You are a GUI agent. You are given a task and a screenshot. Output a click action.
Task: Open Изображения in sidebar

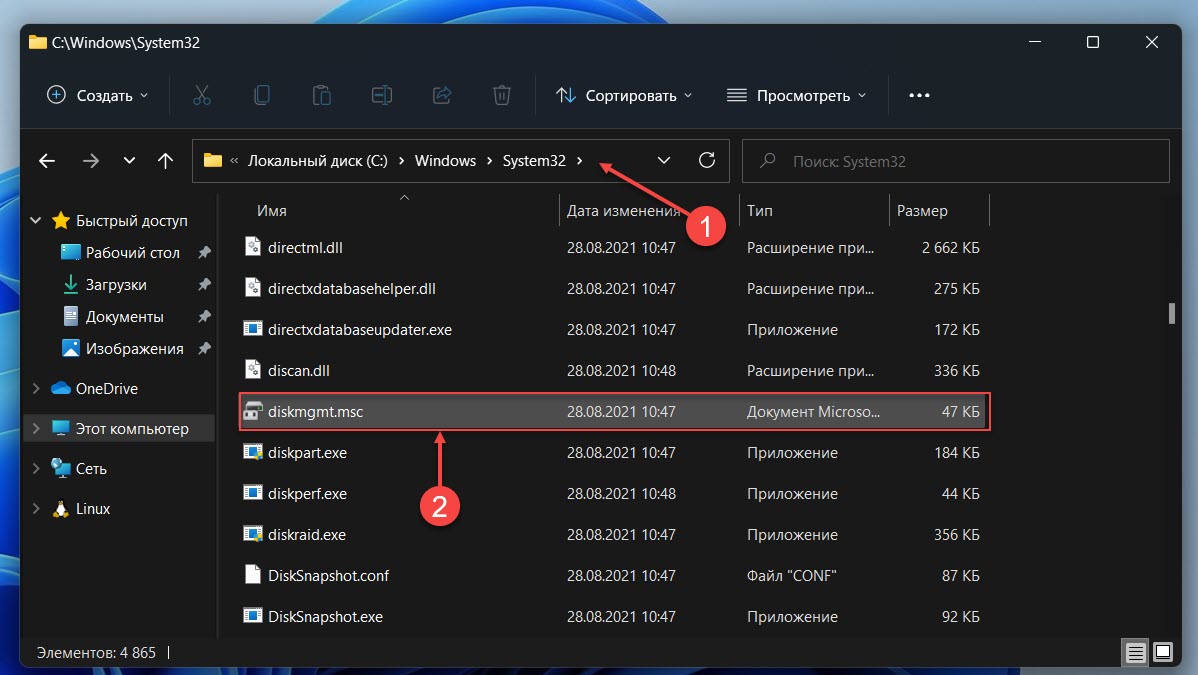[134, 349]
